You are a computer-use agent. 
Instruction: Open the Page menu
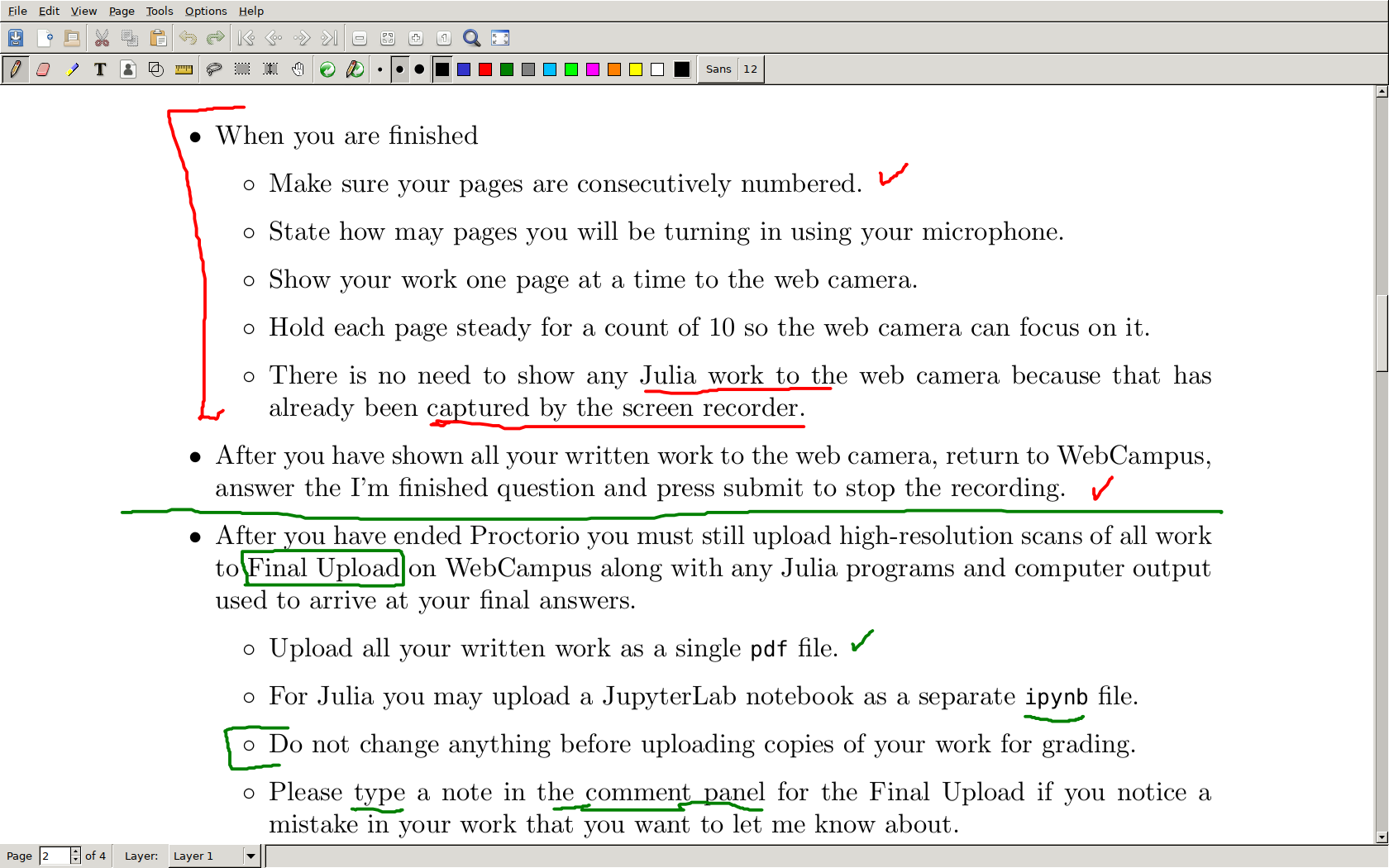click(122, 11)
